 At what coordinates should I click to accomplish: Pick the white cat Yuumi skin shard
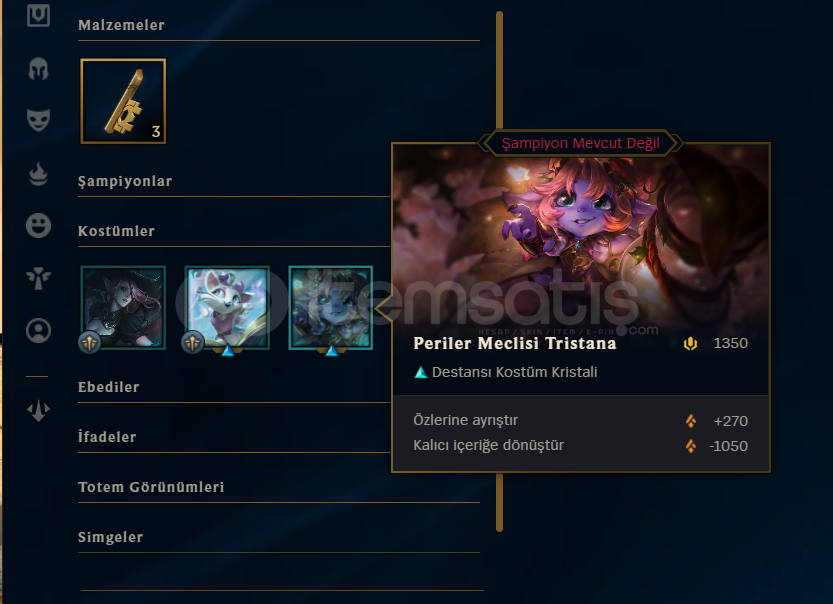click(x=227, y=308)
